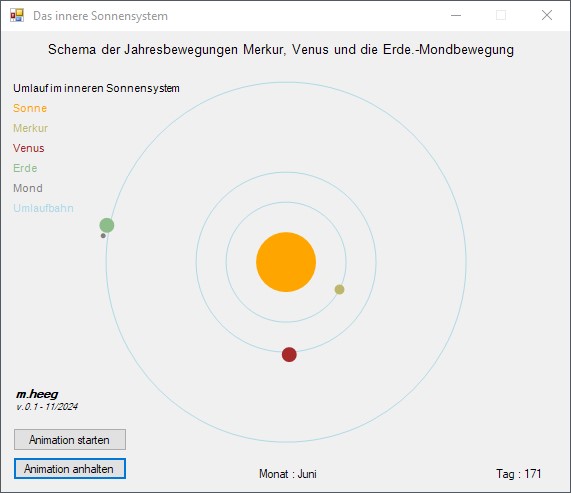
Task: Click the small gray Moon dot
Action: [103, 236]
